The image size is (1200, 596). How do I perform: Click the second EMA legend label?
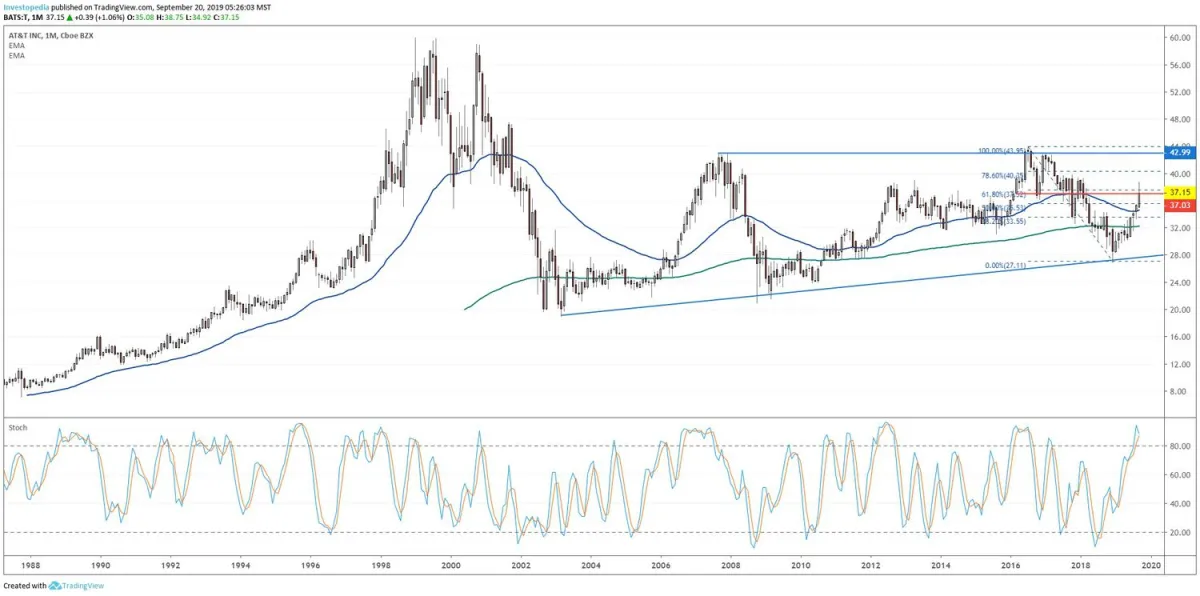click(15, 56)
